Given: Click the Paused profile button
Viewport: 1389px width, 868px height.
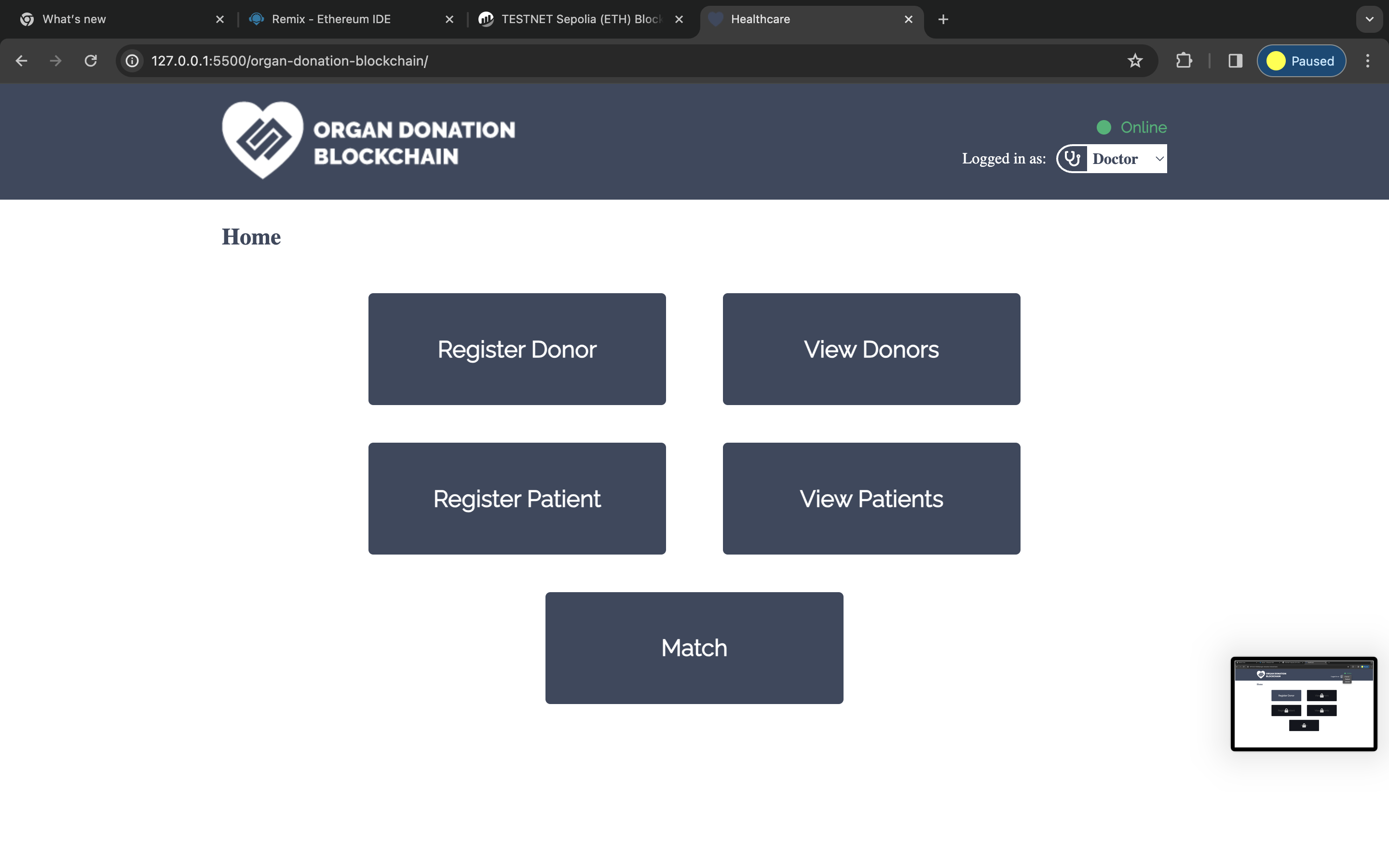Looking at the screenshot, I should point(1301,61).
